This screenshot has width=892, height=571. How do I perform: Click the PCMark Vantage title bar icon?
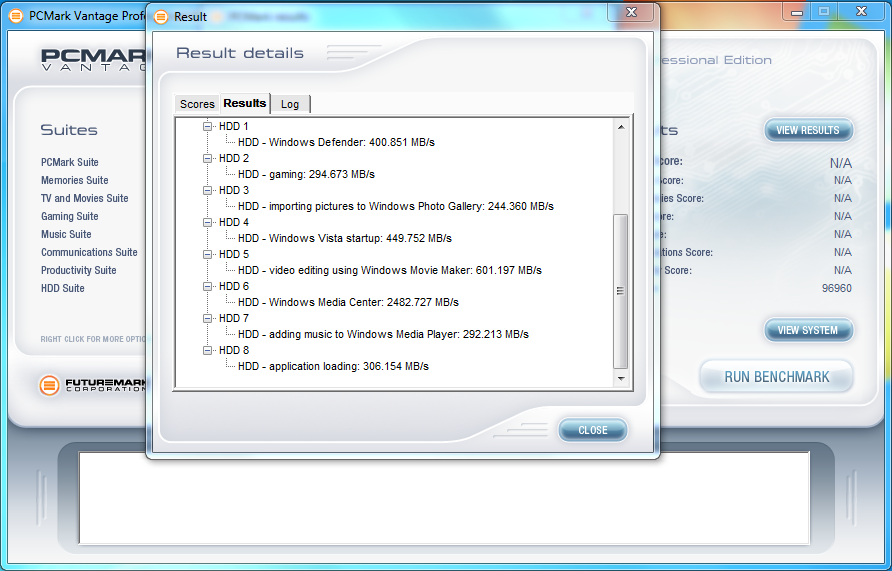[x=16, y=15]
